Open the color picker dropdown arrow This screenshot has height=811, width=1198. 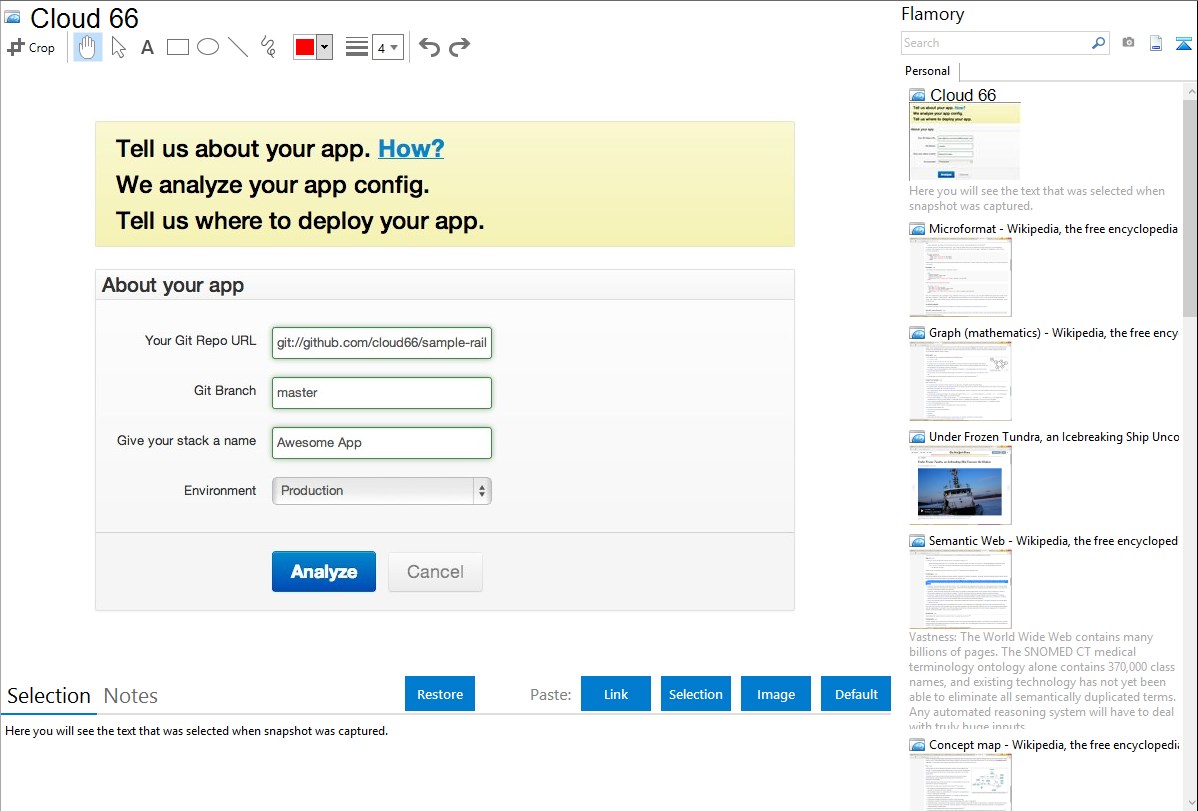(x=325, y=47)
